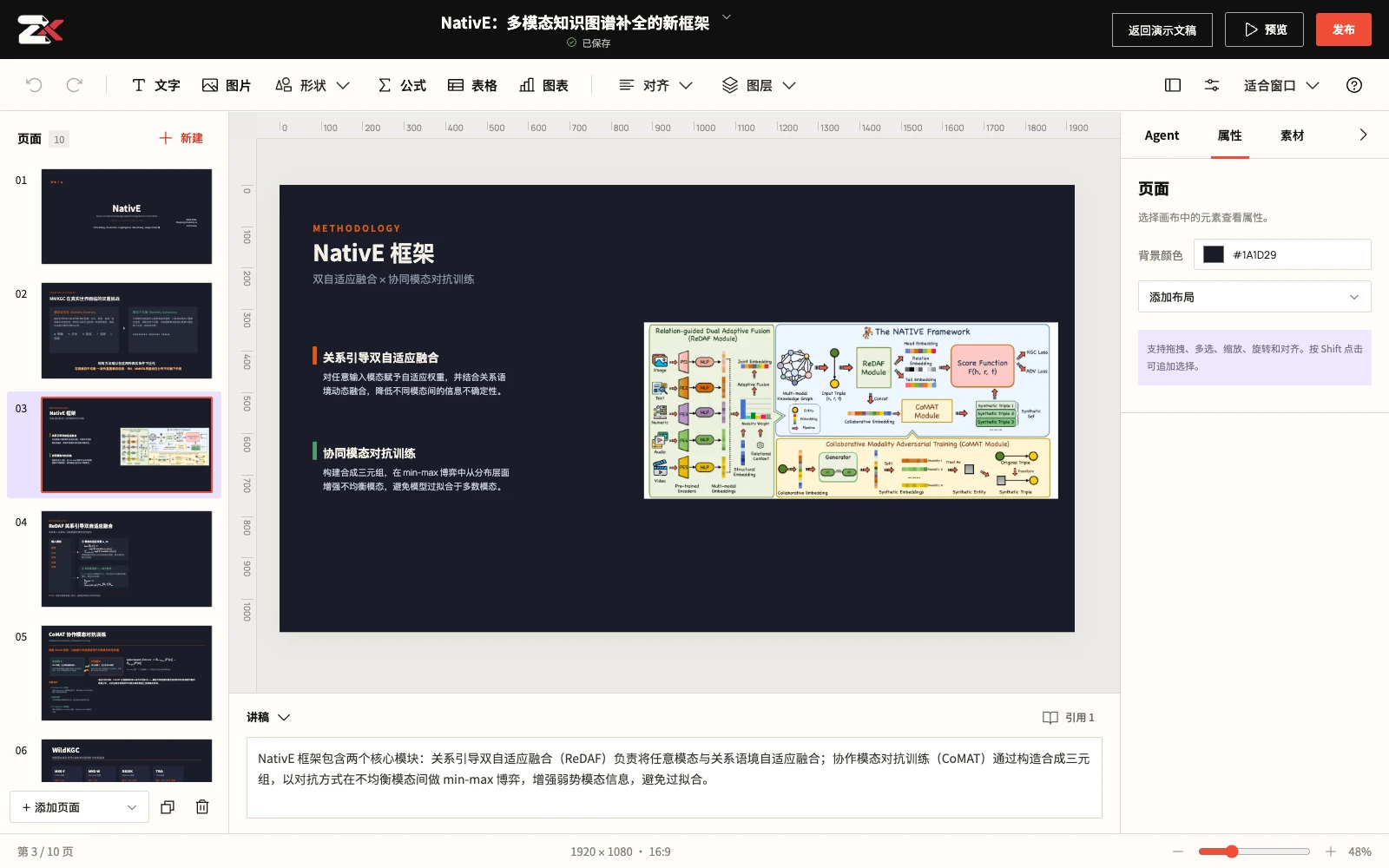Insert a chart with 图表 tool

(544, 85)
